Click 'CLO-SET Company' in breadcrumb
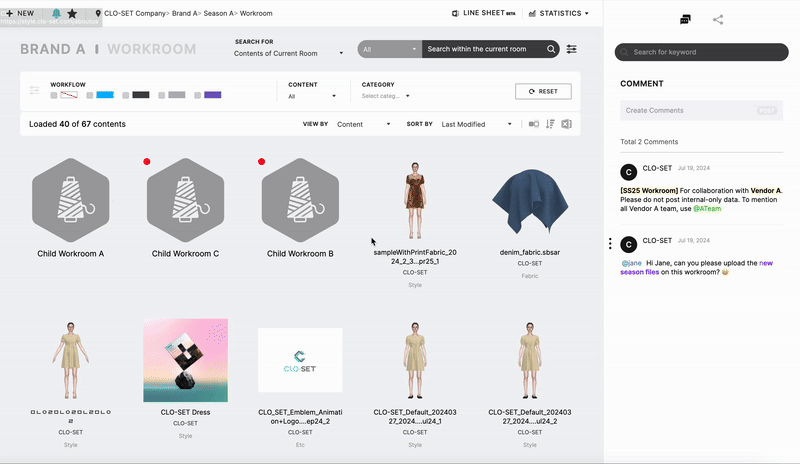 (134, 13)
